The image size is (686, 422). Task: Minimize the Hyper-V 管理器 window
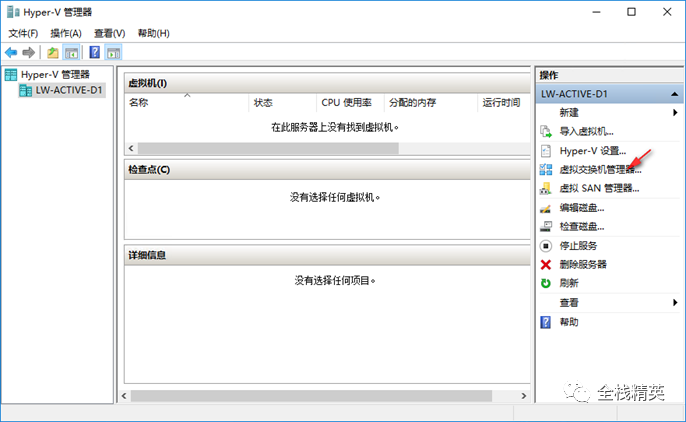click(x=596, y=12)
